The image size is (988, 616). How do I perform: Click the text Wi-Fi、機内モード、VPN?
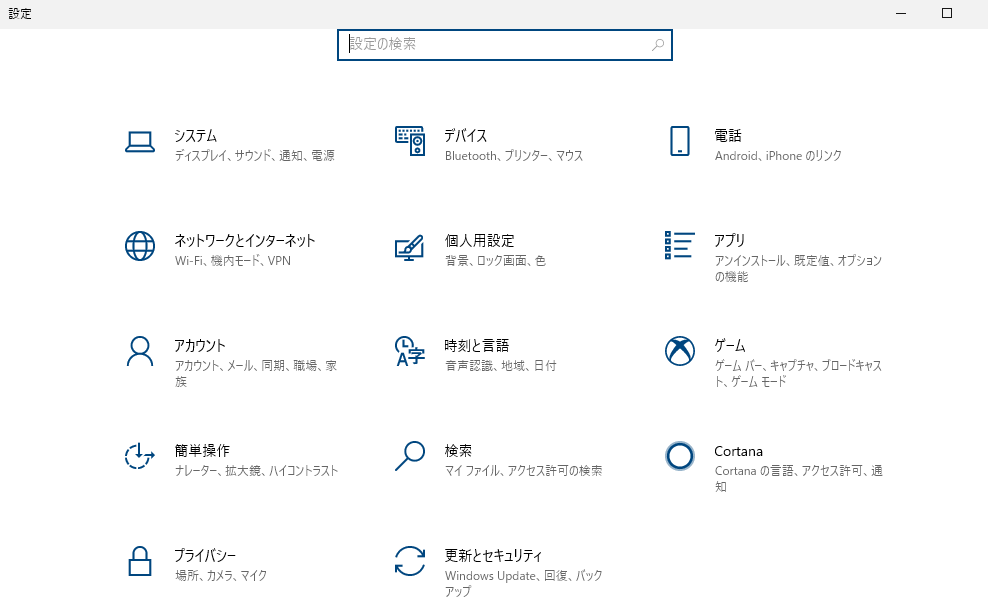click(x=233, y=260)
